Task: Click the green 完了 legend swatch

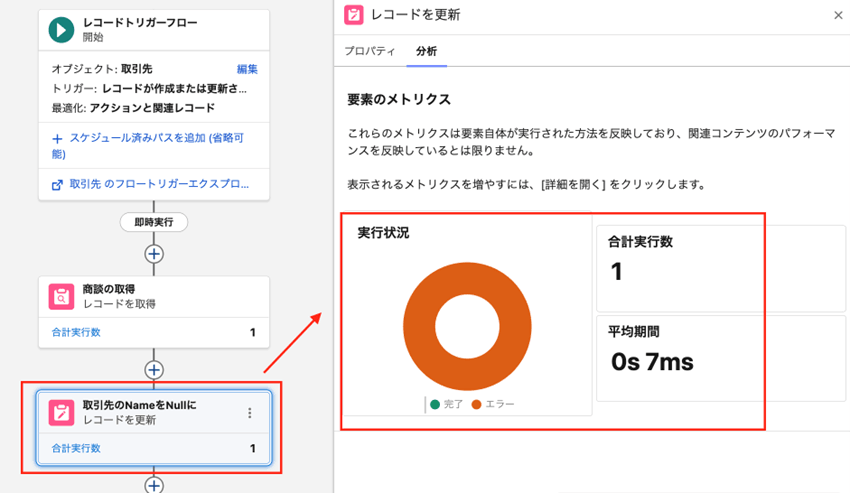Action: 435,405
